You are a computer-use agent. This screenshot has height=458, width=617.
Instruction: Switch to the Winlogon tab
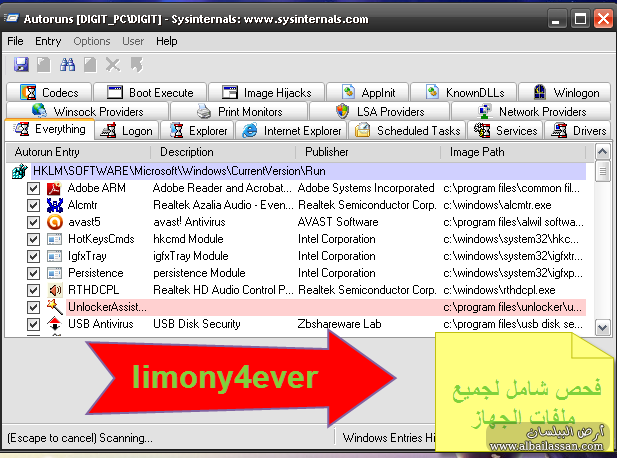point(565,92)
